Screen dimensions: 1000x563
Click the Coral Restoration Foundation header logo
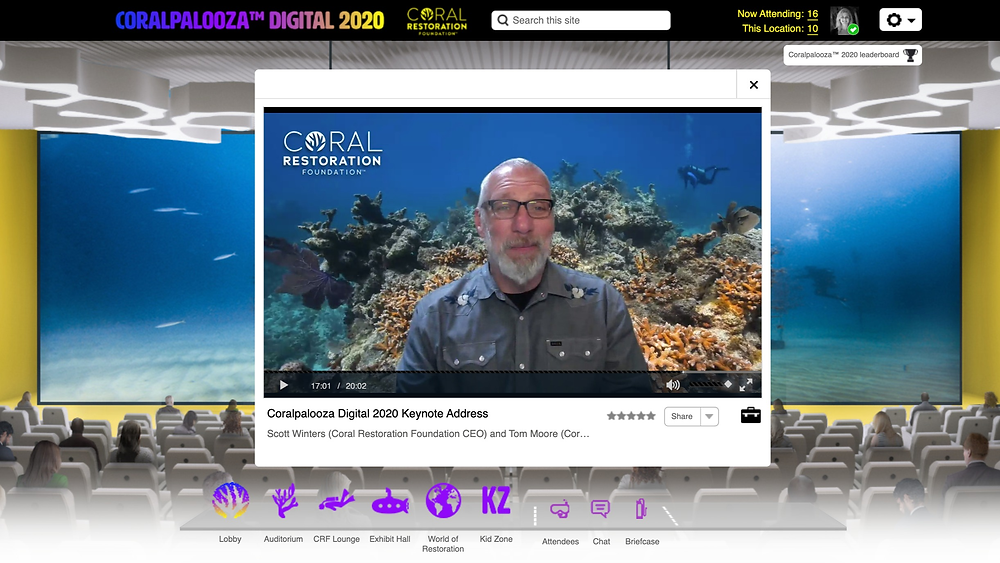437,21
